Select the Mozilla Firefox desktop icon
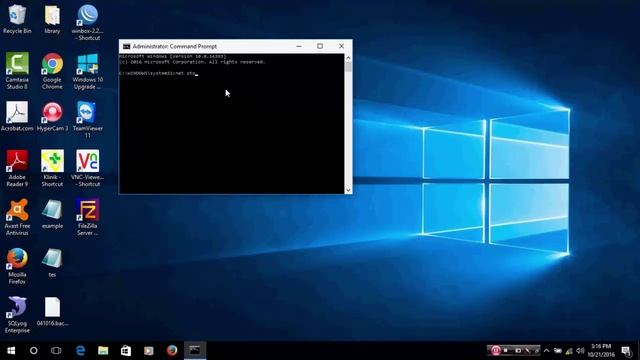 tap(17, 266)
